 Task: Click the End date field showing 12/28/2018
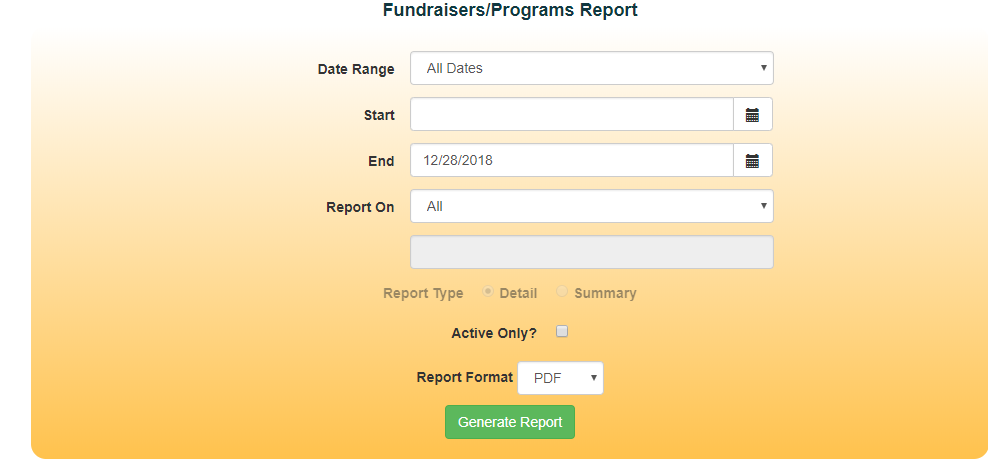[x=572, y=161]
